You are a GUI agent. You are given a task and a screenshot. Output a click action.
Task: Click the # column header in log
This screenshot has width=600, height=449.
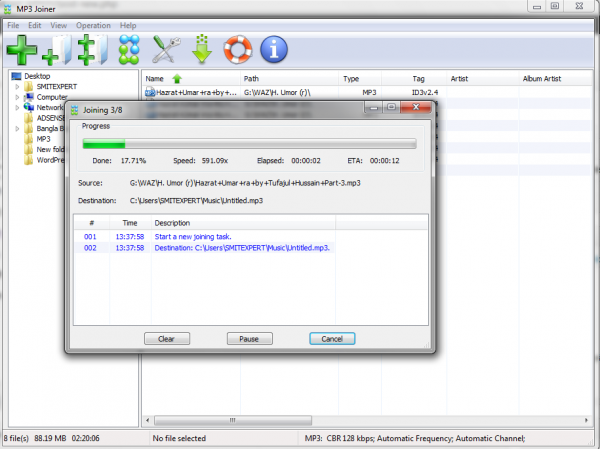[x=91, y=223]
